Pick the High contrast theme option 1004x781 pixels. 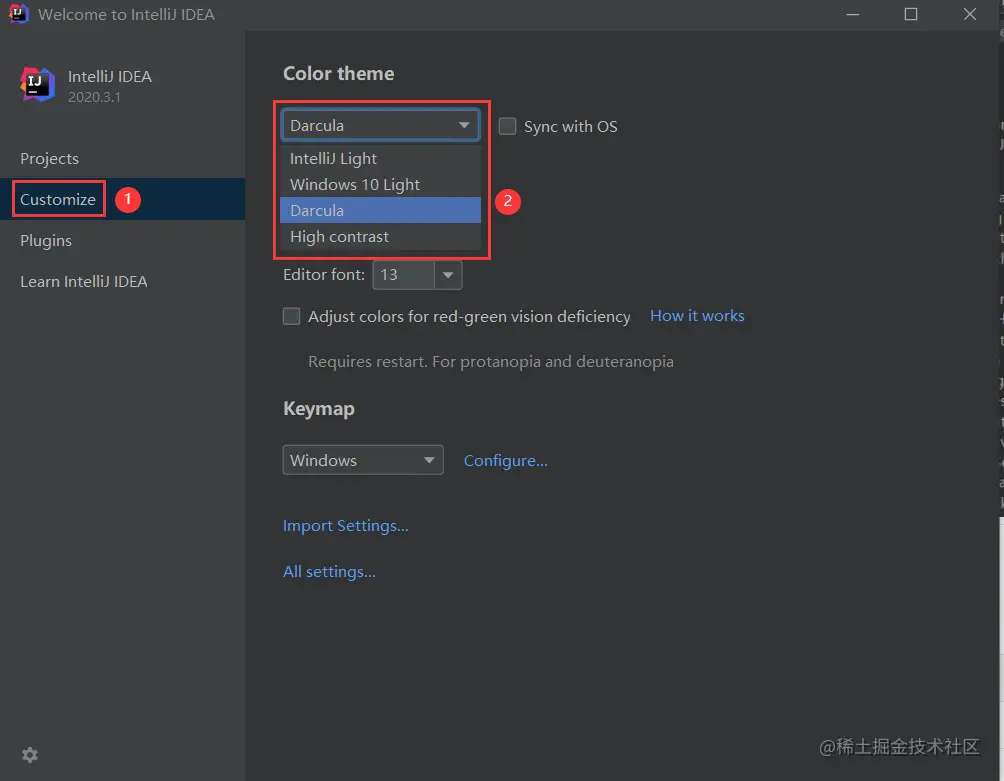380,237
